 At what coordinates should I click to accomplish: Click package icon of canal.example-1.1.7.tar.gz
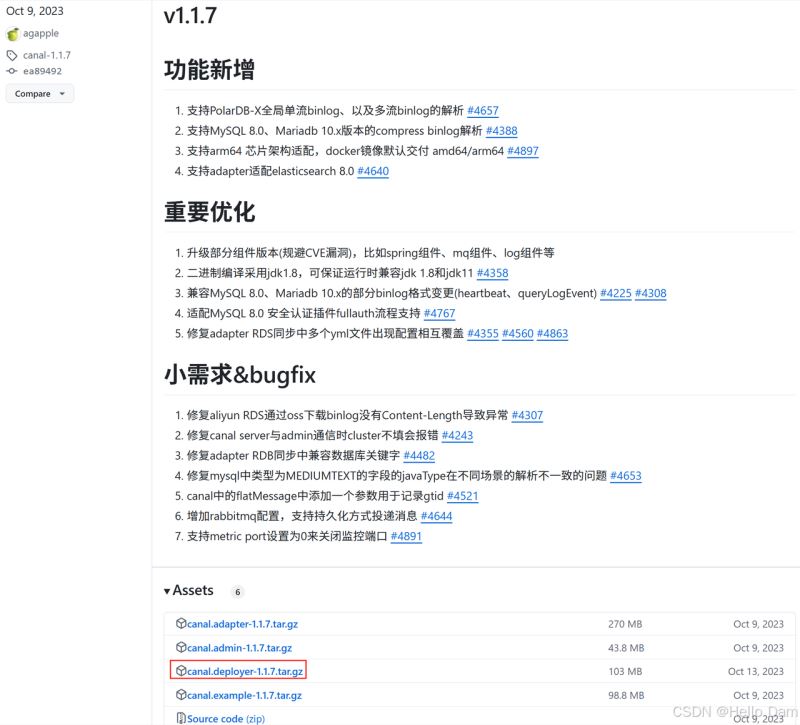point(181,694)
